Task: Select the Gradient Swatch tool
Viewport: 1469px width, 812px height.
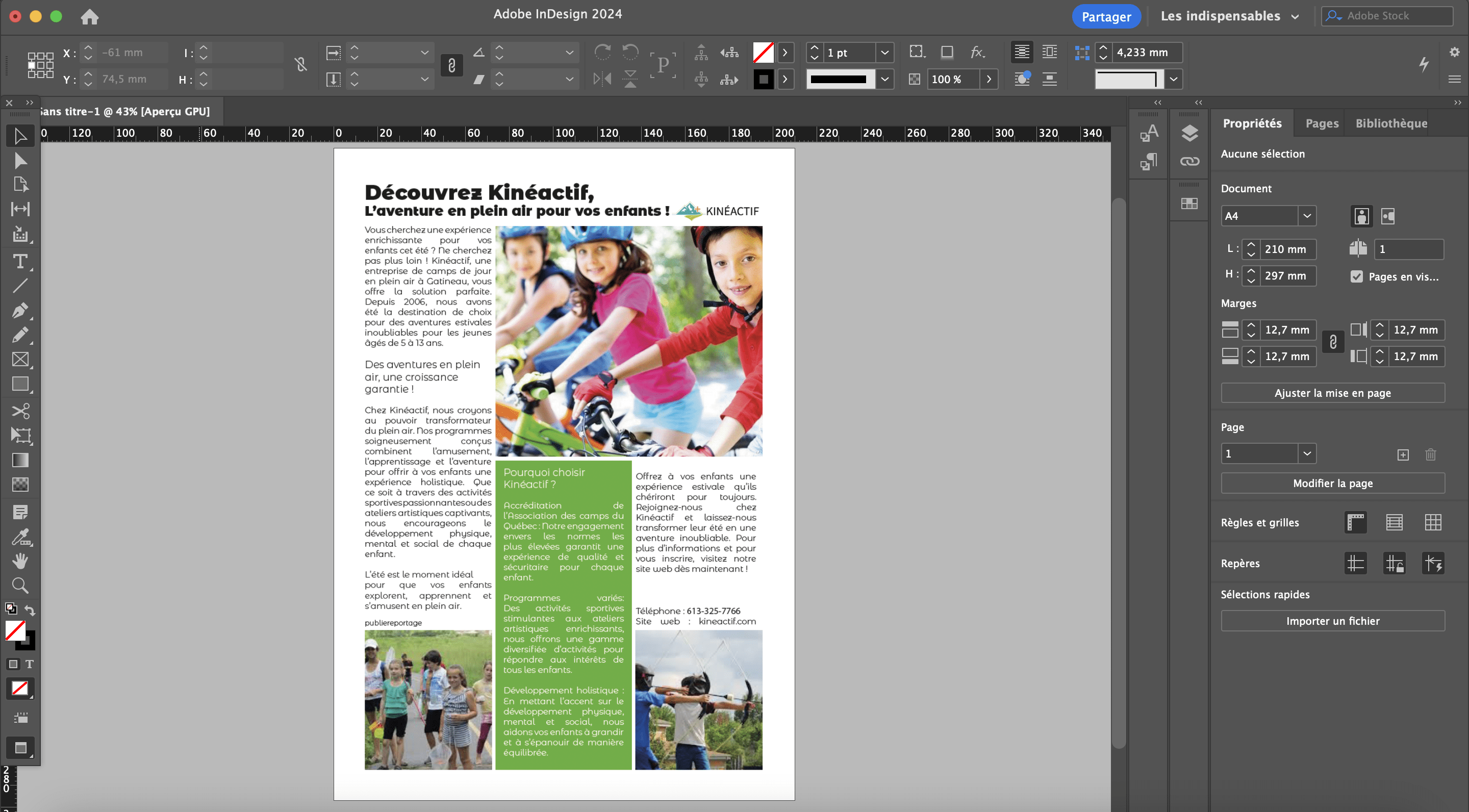Action: [20, 460]
